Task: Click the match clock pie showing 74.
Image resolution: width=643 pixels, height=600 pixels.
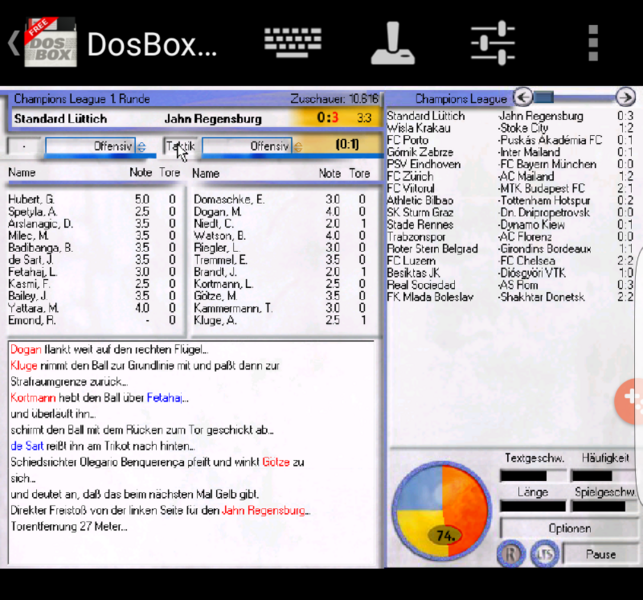Action: pos(442,511)
